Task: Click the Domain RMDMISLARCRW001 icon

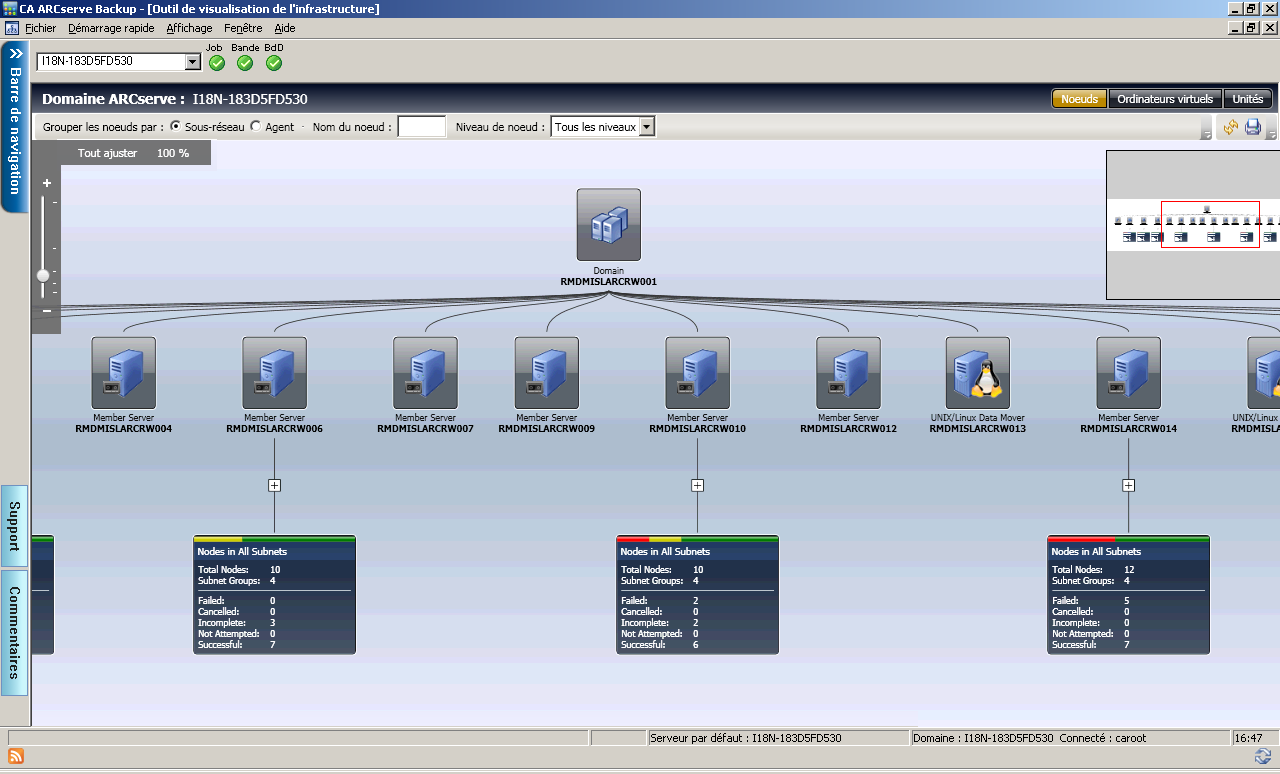Action: click(x=608, y=225)
